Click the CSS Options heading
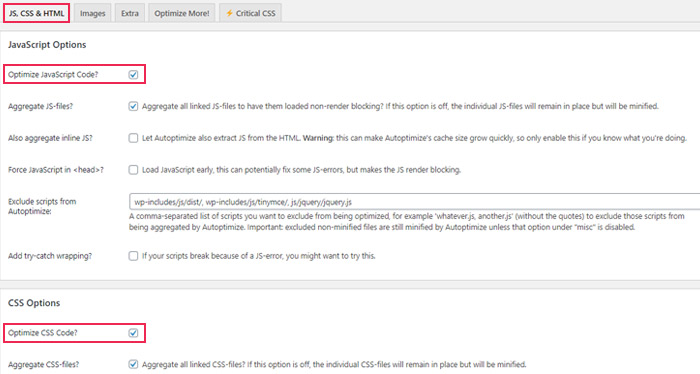700x374 pixels. tap(34, 303)
